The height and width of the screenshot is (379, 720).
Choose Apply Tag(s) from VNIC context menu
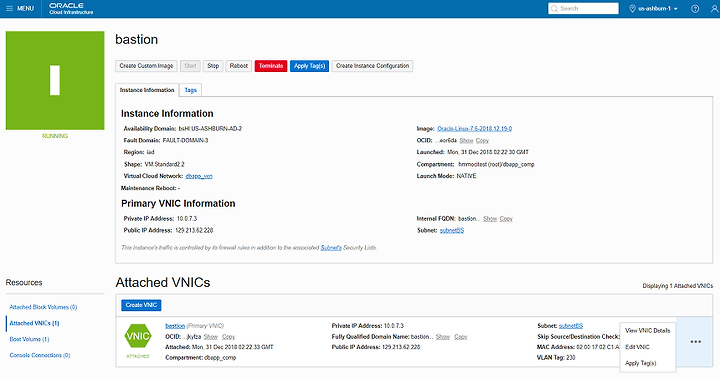click(x=641, y=363)
